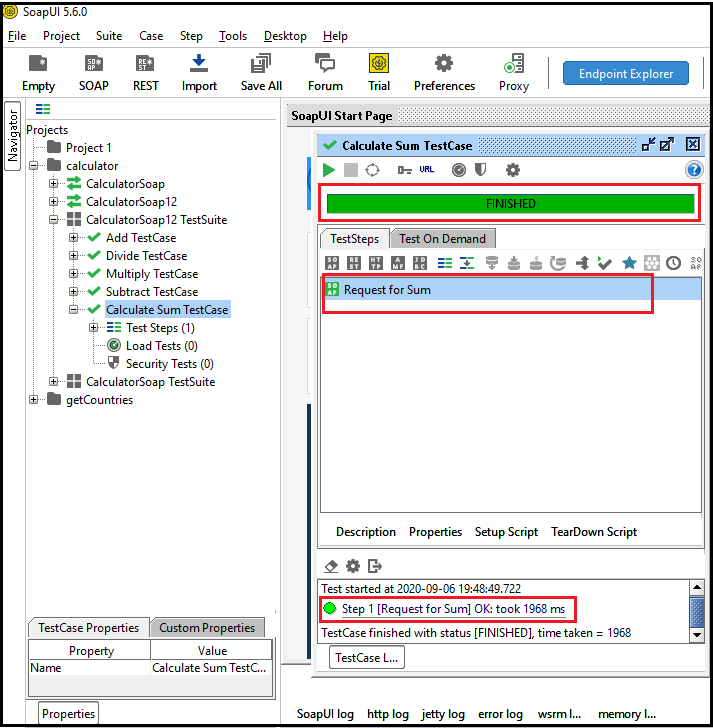Click the green FINISHED progress bar
Viewport: 713px width, 728px height.
[x=511, y=203]
